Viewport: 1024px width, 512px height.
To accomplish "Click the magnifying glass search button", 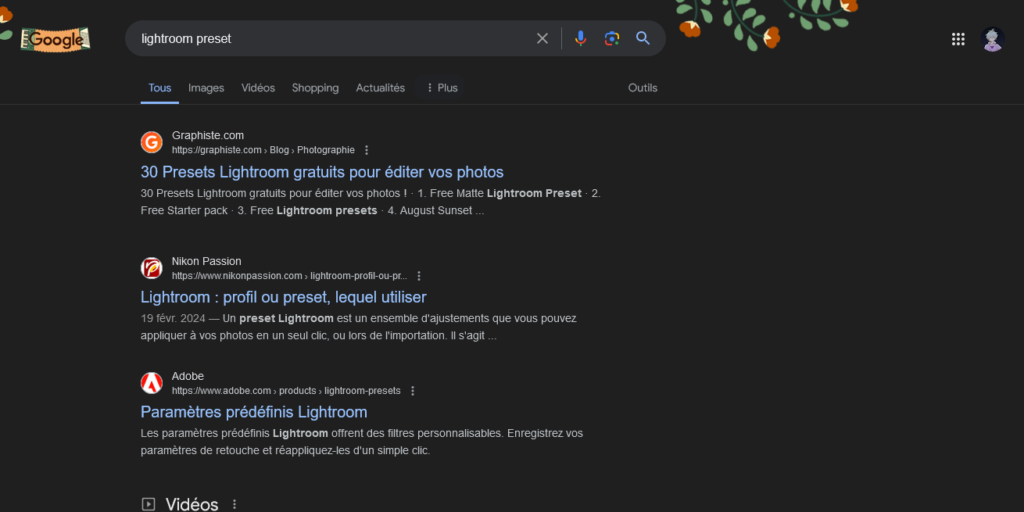I will click(643, 39).
